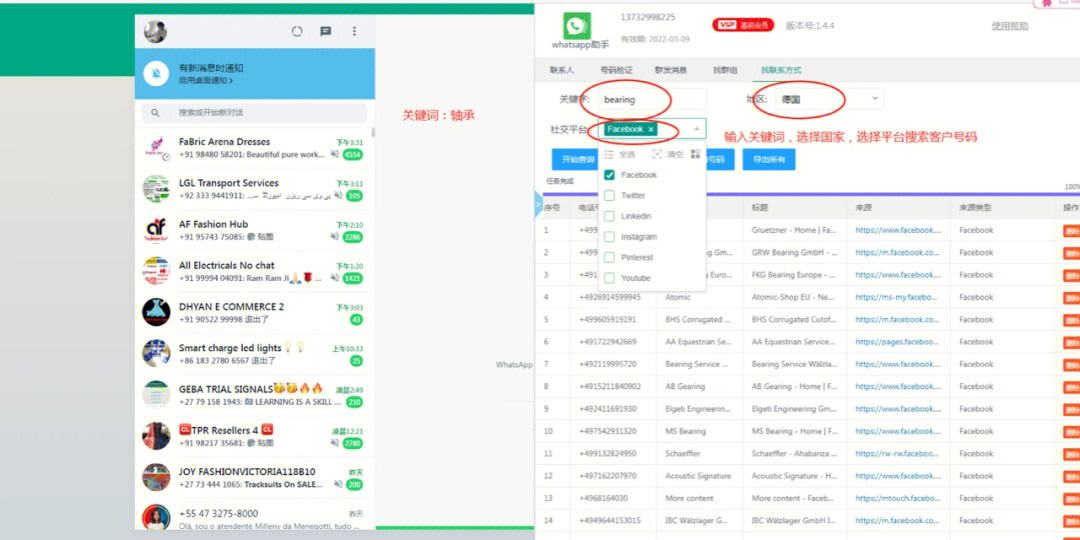Click LGL Transport Services chat avatar
The height and width of the screenshot is (540, 1080).
156,189
